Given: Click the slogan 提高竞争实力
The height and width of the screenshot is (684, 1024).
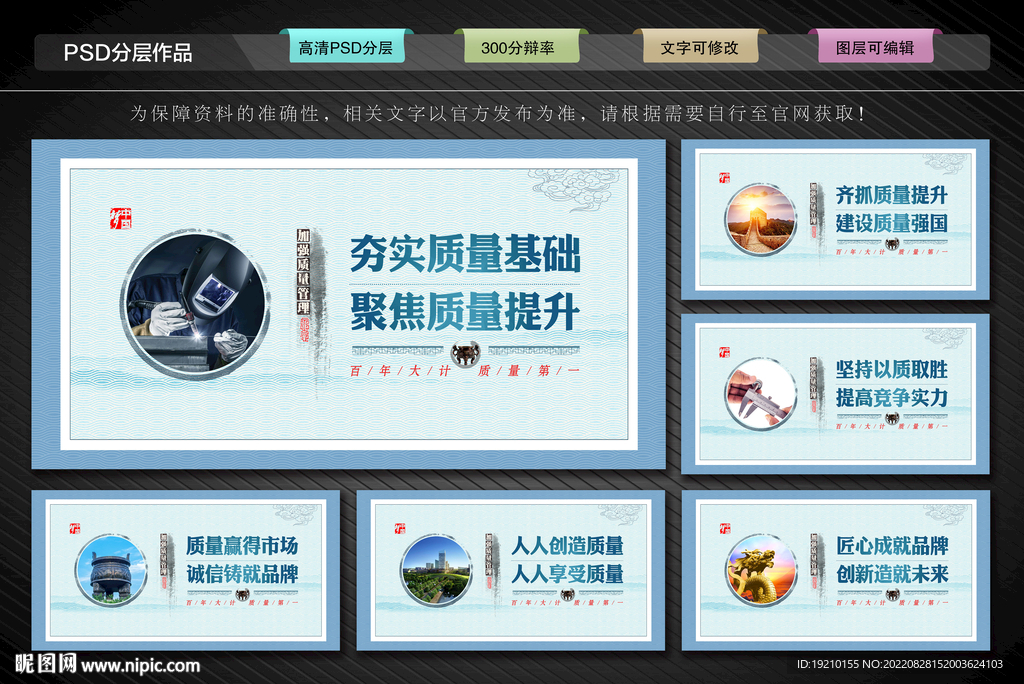Looking at the screenshot, I should pos(891,398).
